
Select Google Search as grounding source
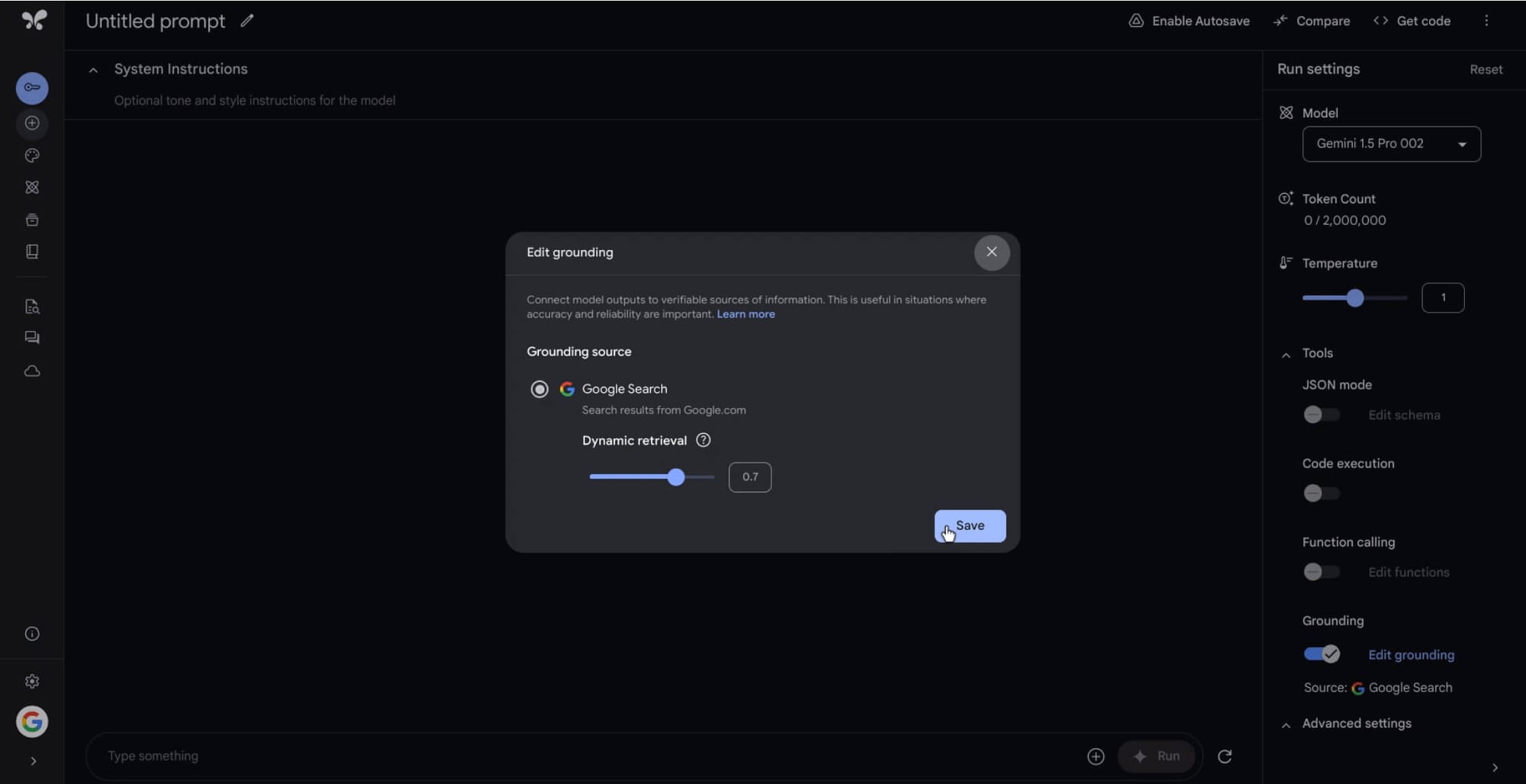(x=539, y=389)
